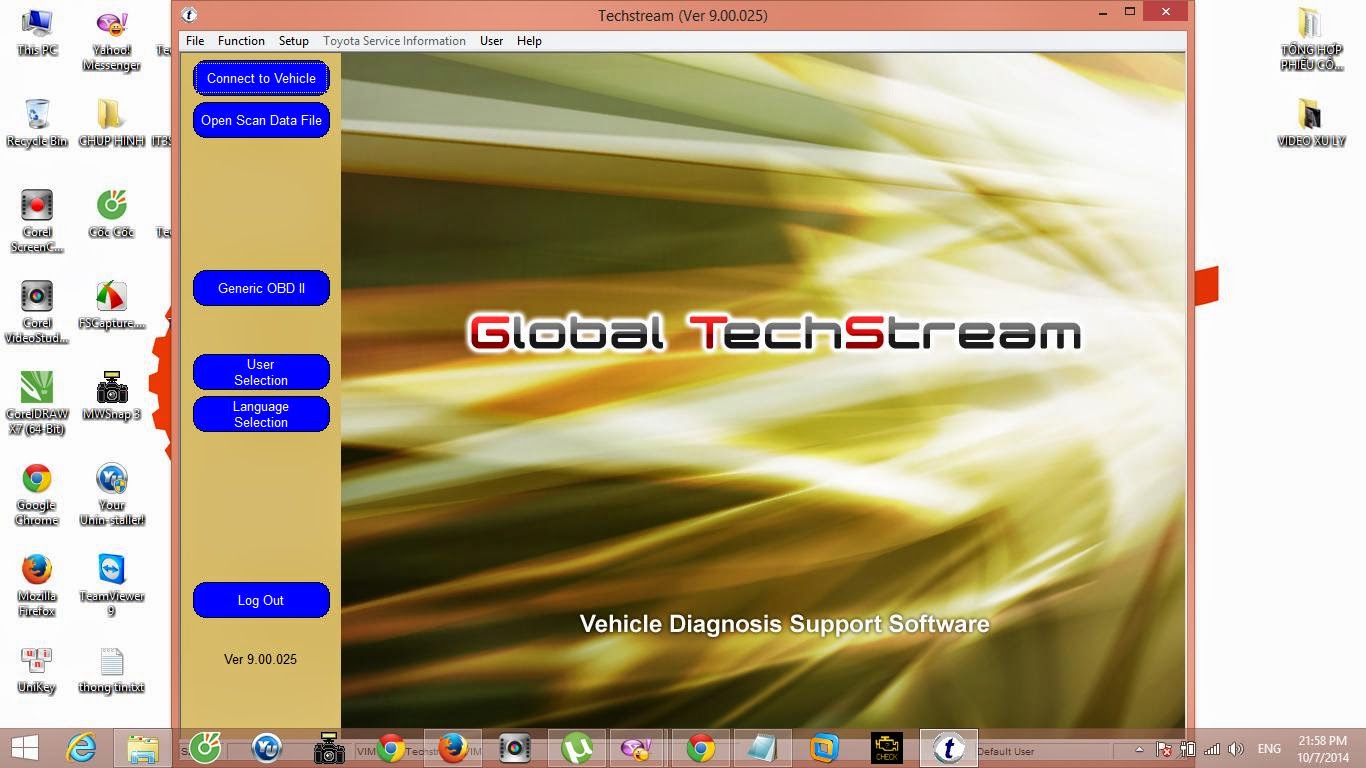Select the Corel VideoStudio desktop icon
The image size is (1366, 768).
click(37, 312)
